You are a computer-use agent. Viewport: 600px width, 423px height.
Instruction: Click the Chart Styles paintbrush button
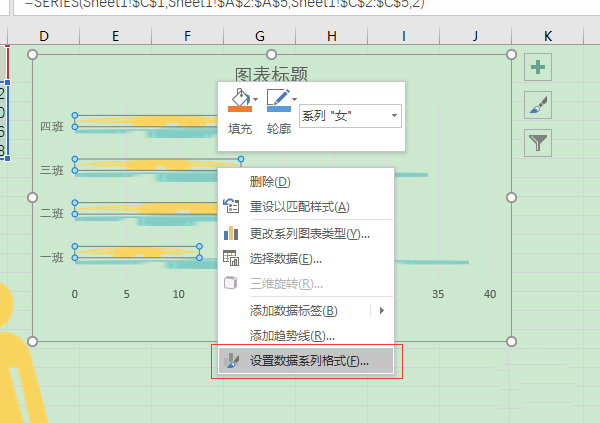(538, 105)
